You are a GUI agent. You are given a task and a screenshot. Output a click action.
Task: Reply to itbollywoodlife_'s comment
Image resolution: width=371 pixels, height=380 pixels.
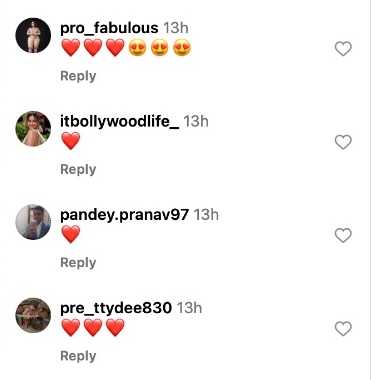click(78, 170)
